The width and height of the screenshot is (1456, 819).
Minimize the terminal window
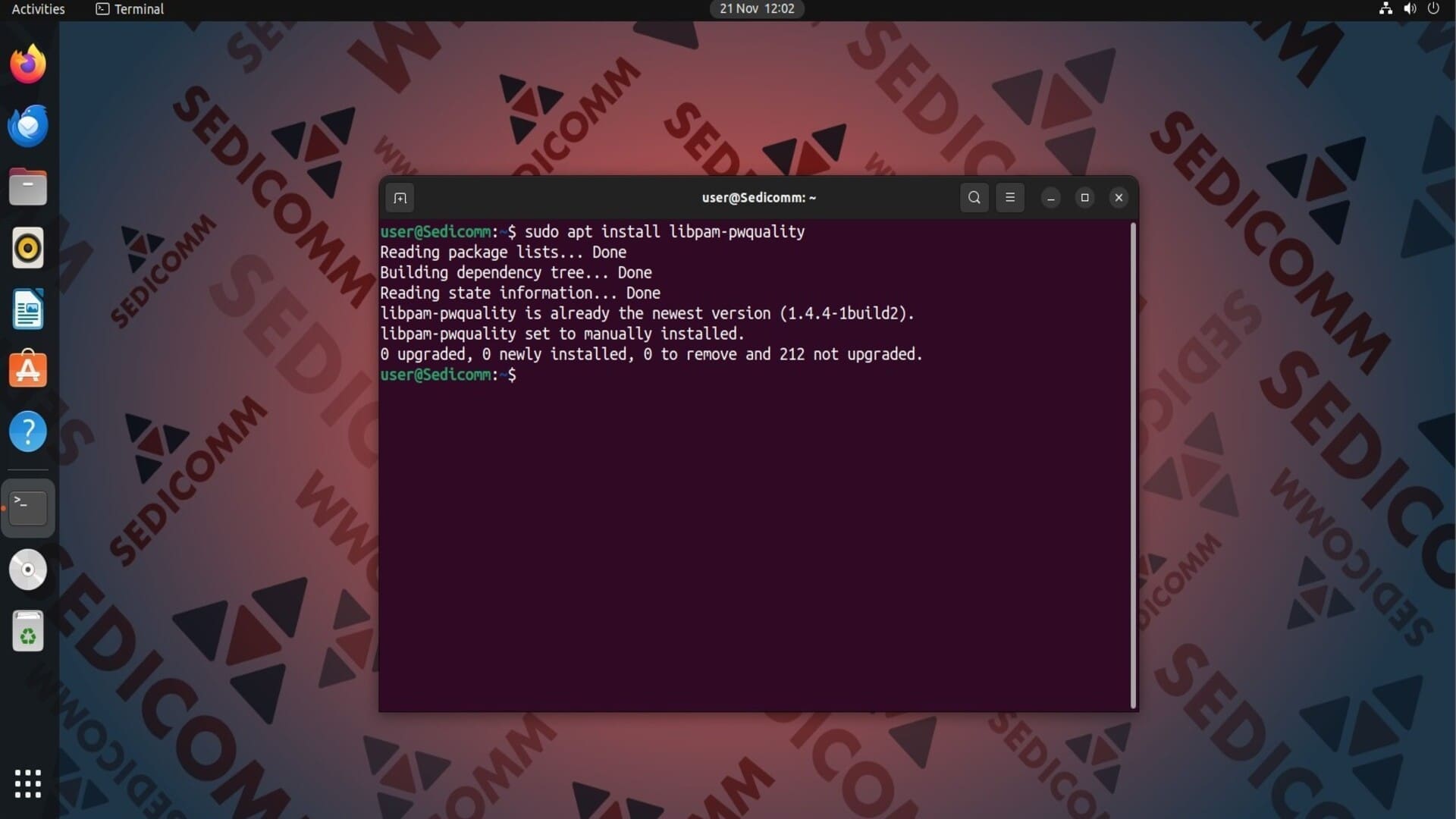(x=1051, y=198)
